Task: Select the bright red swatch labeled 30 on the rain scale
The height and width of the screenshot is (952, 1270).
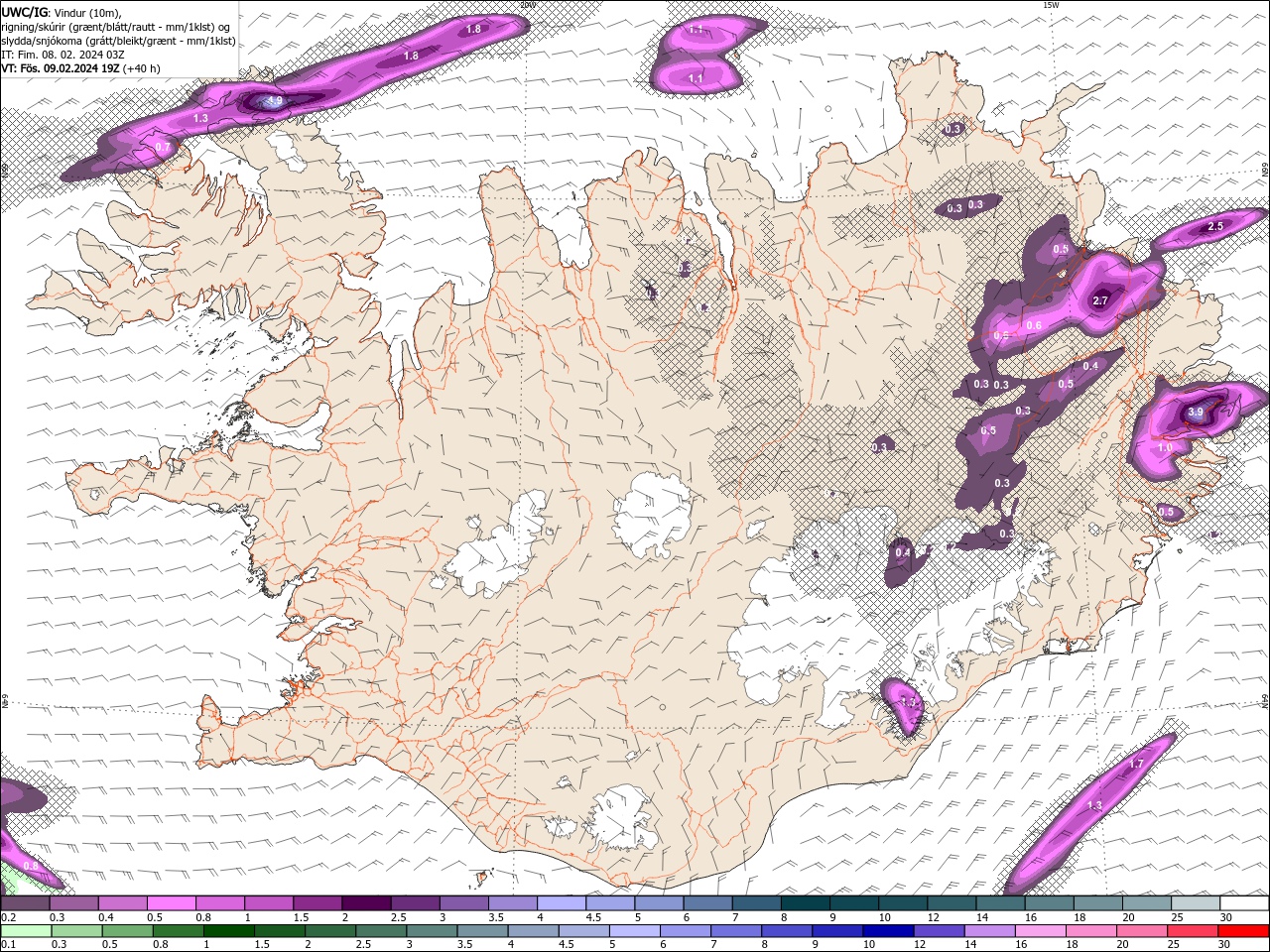Action: click(1243, 930)
